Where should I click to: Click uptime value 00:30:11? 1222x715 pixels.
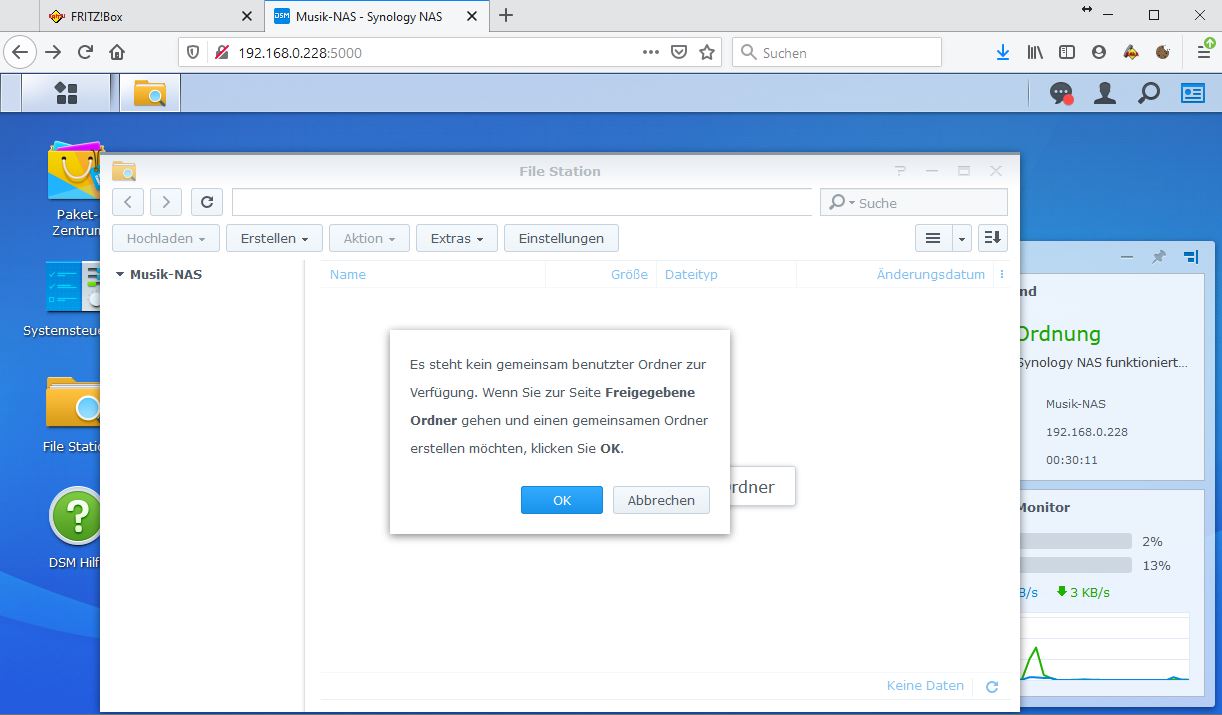1072,460
